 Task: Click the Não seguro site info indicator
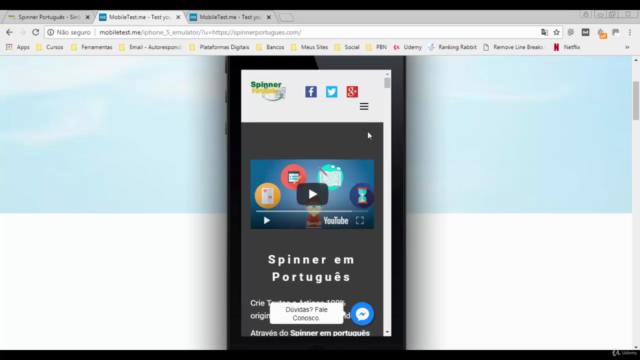coord(69,32)
